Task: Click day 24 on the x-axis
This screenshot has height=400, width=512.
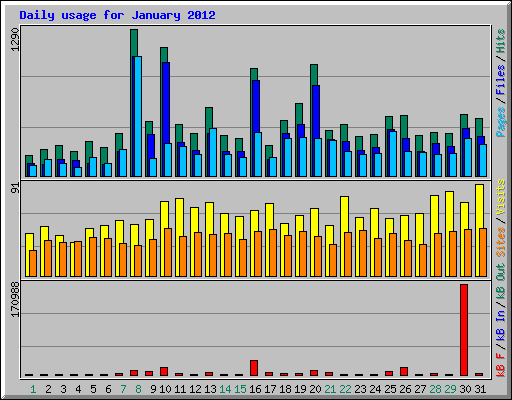Action: coord(375,389)
